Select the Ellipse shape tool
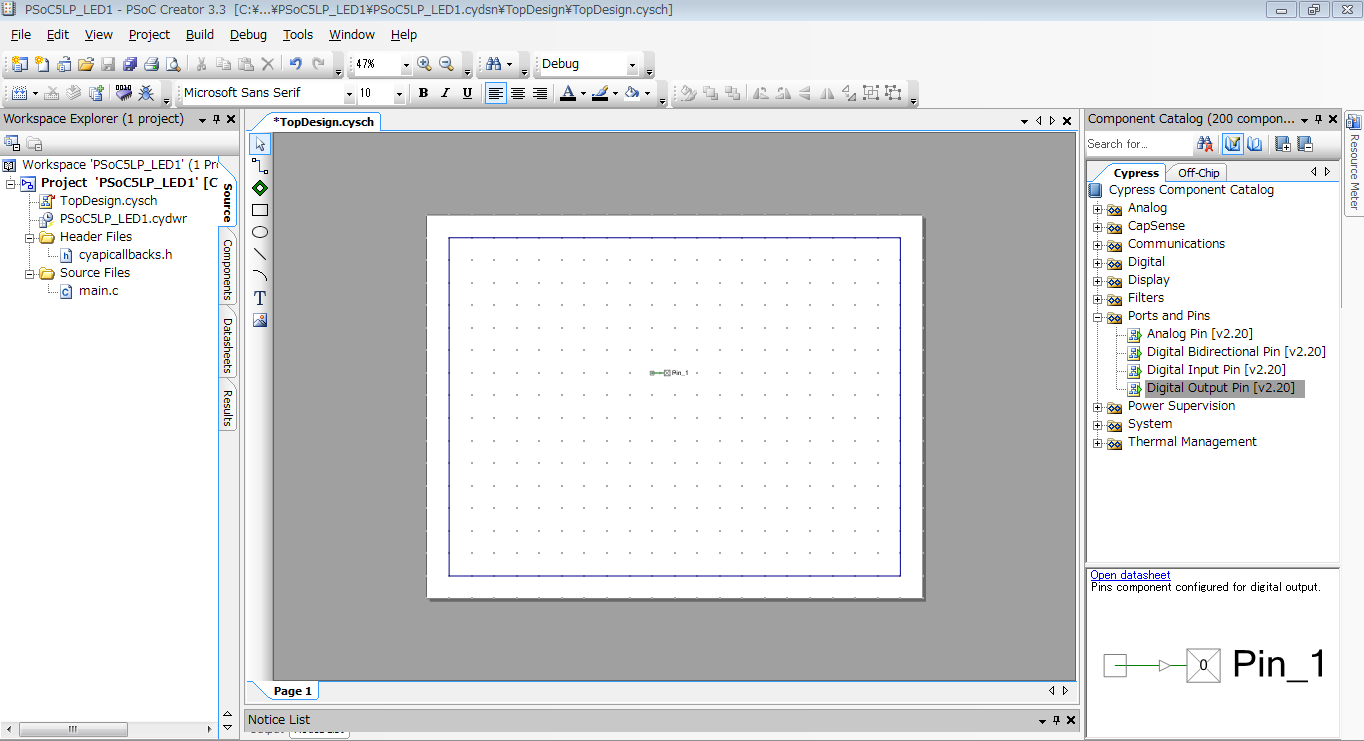1364x741 pixels. [260, 232]
